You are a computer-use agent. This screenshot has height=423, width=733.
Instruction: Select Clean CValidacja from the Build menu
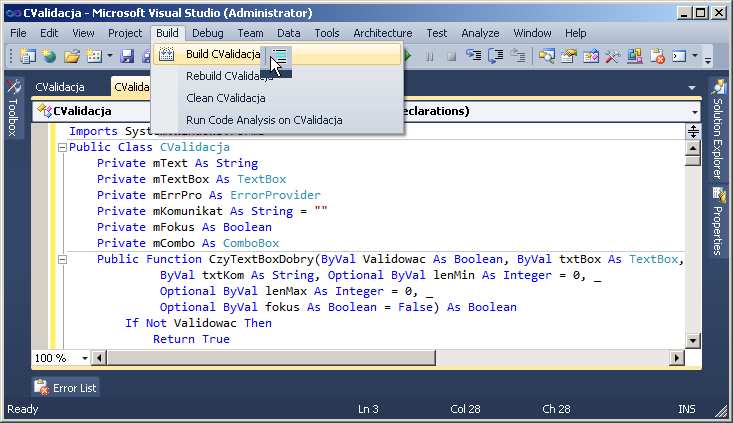pyautogui.click(x=278, y=98)
